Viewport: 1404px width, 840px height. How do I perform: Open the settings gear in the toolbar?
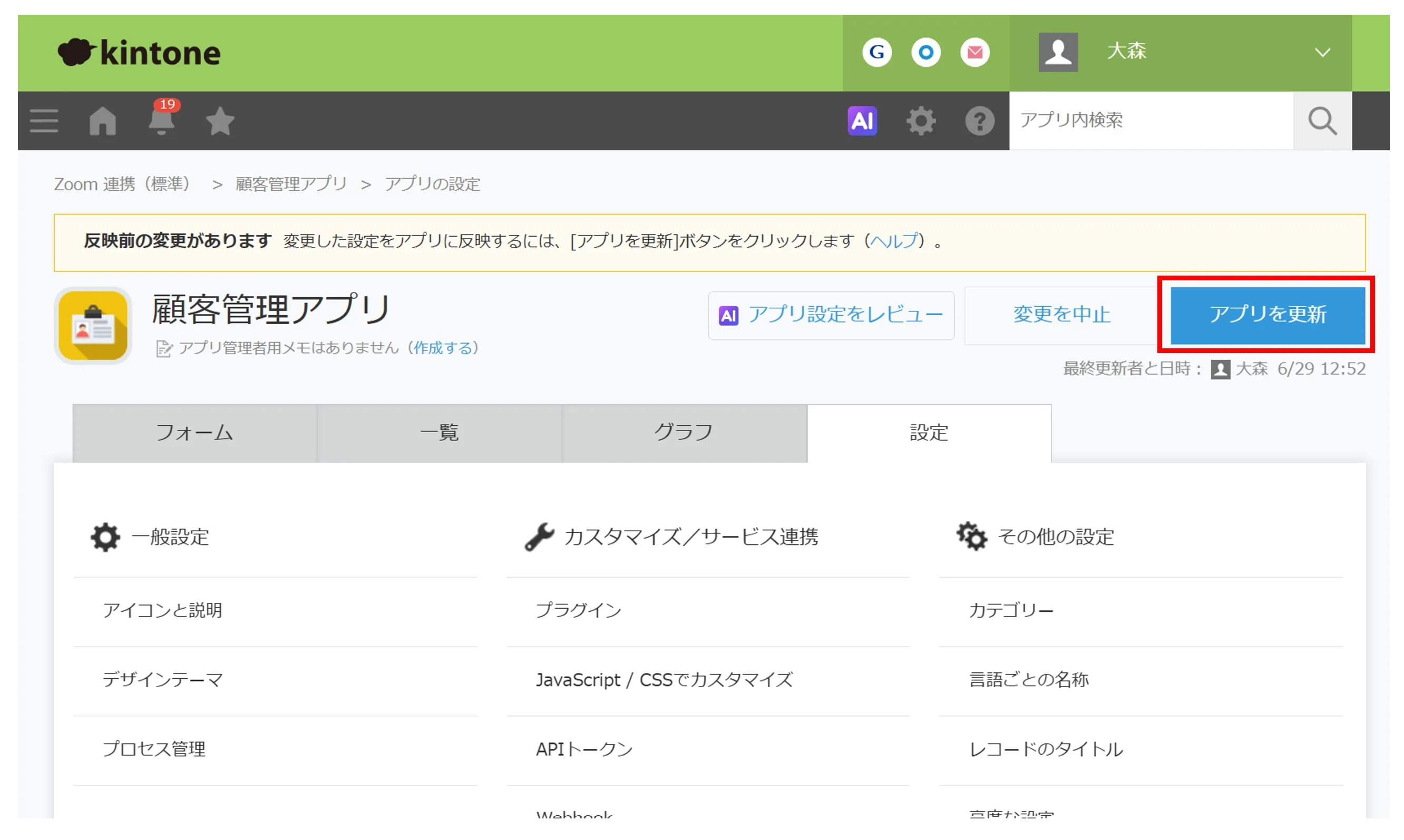tap(921, 121)
